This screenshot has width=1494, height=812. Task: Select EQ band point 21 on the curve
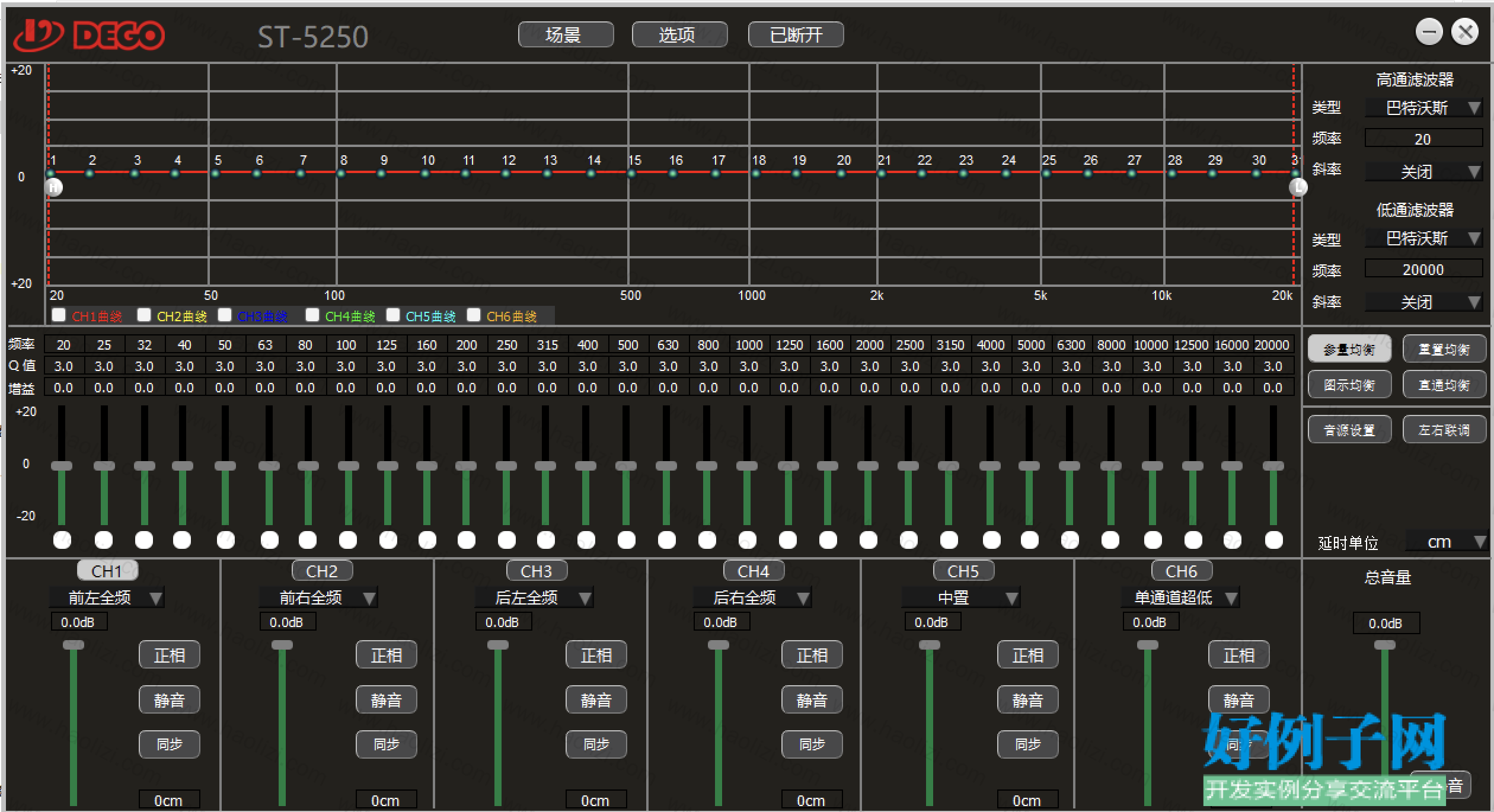(882, 173)
